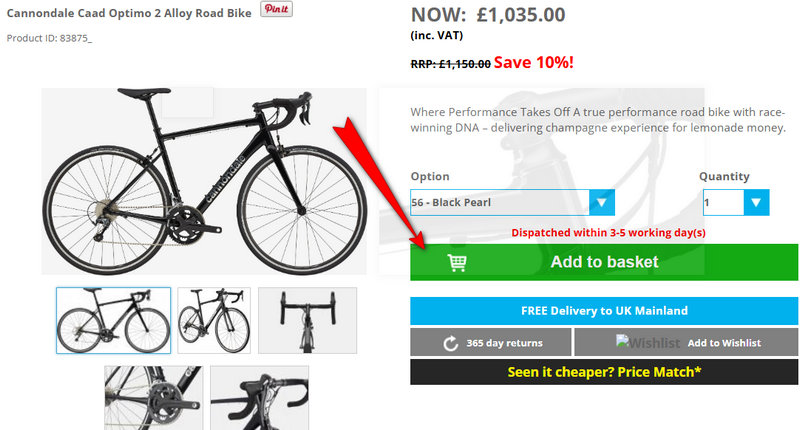Screen dimensions: 800x430
Task: Select the 56 - Black Pearl option field
Action: (499, 203)
